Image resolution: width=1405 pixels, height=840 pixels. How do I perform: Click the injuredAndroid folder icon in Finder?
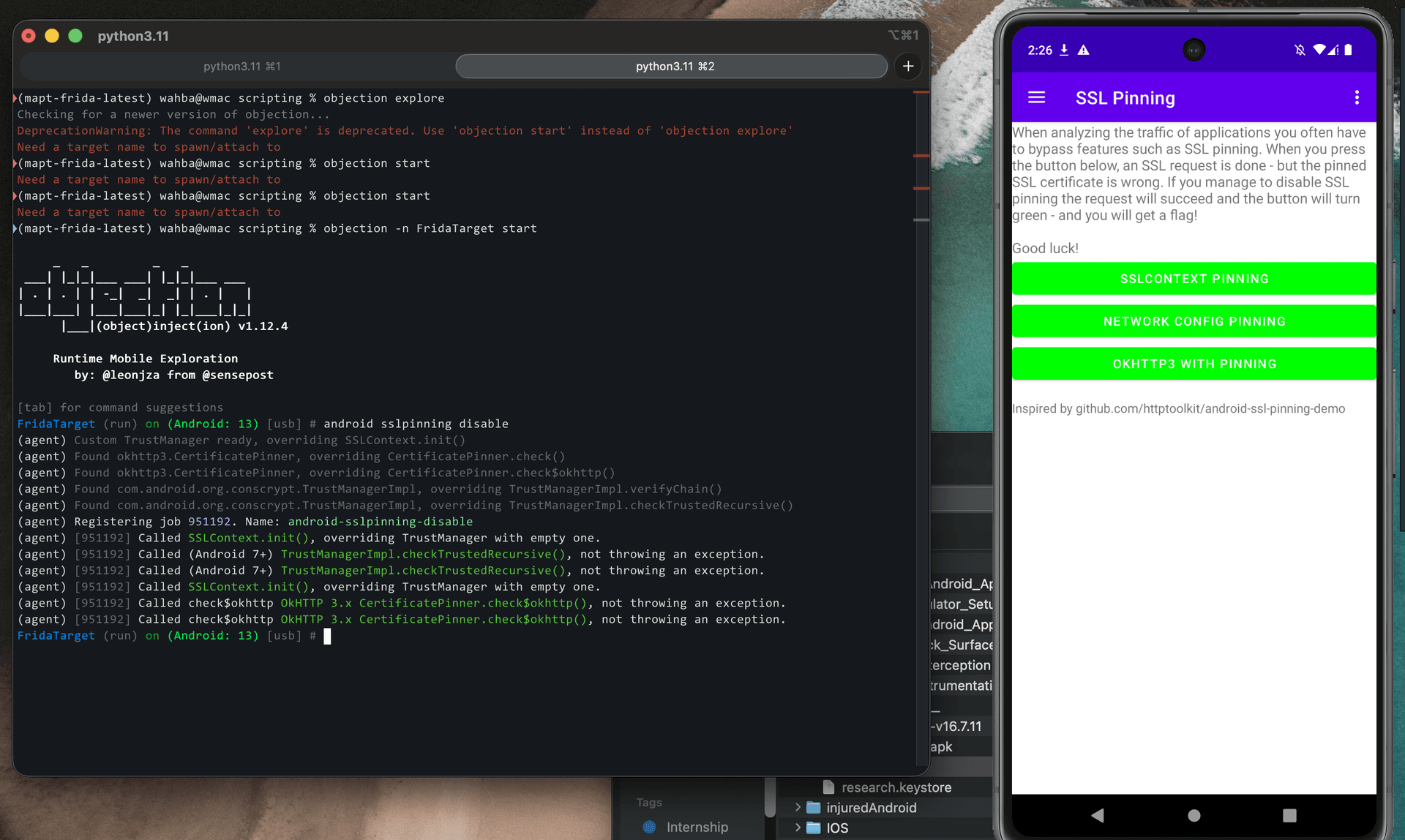click(x=813, y=808)
